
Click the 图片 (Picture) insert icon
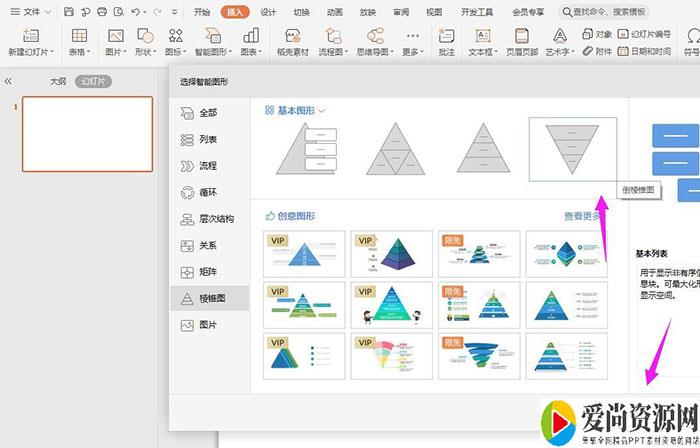tap(115, 37)
